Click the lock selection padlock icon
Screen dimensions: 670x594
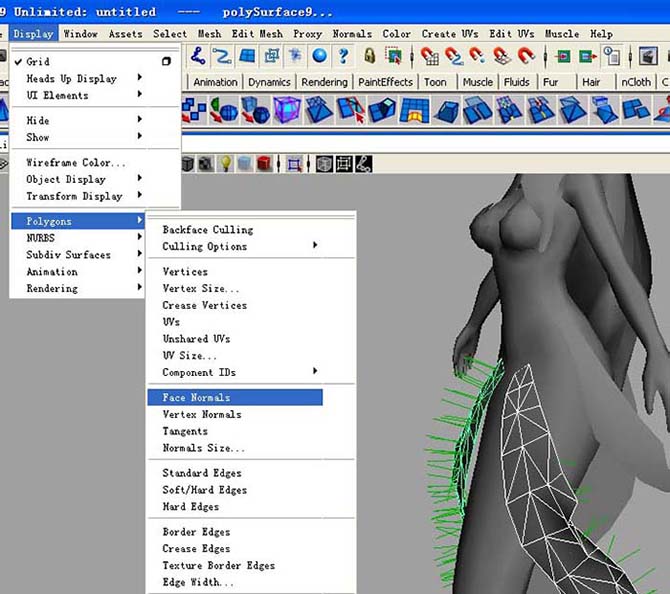tap(370, 56)
